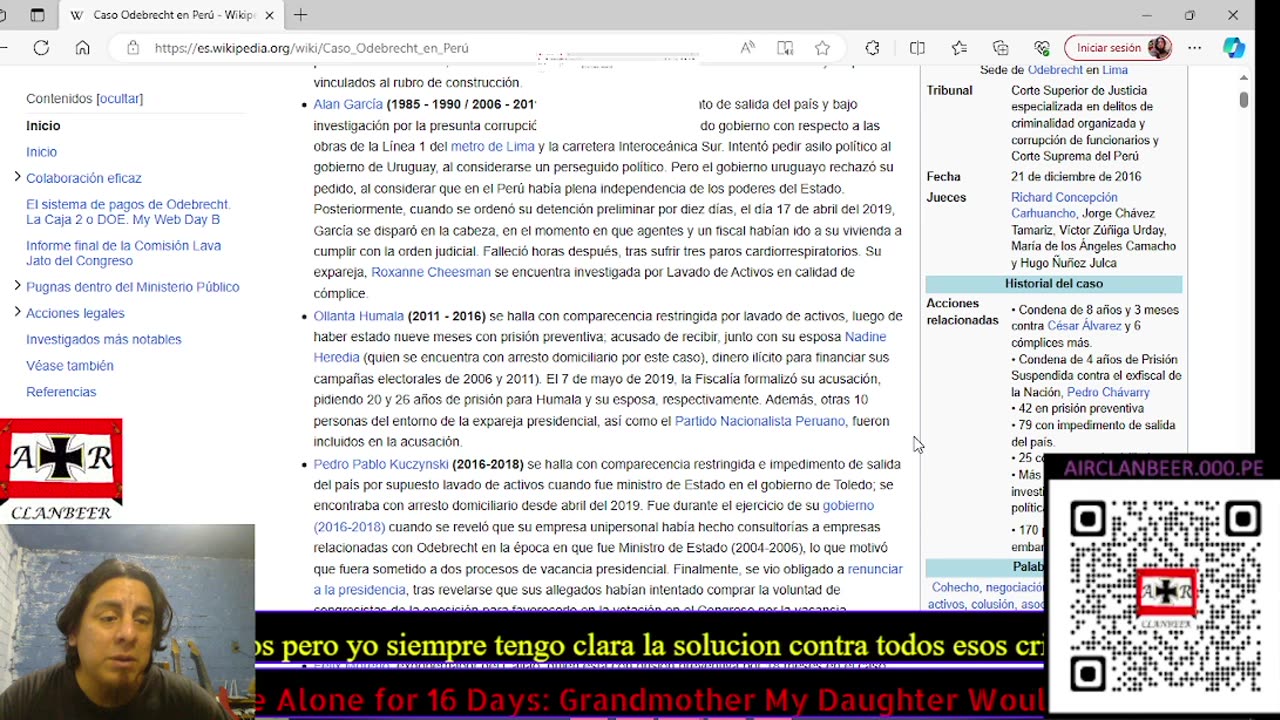Open Informe final de la Comisión Lava Jato
Image resolution: width=1280 pixels, height=720 pixels.
123,253
